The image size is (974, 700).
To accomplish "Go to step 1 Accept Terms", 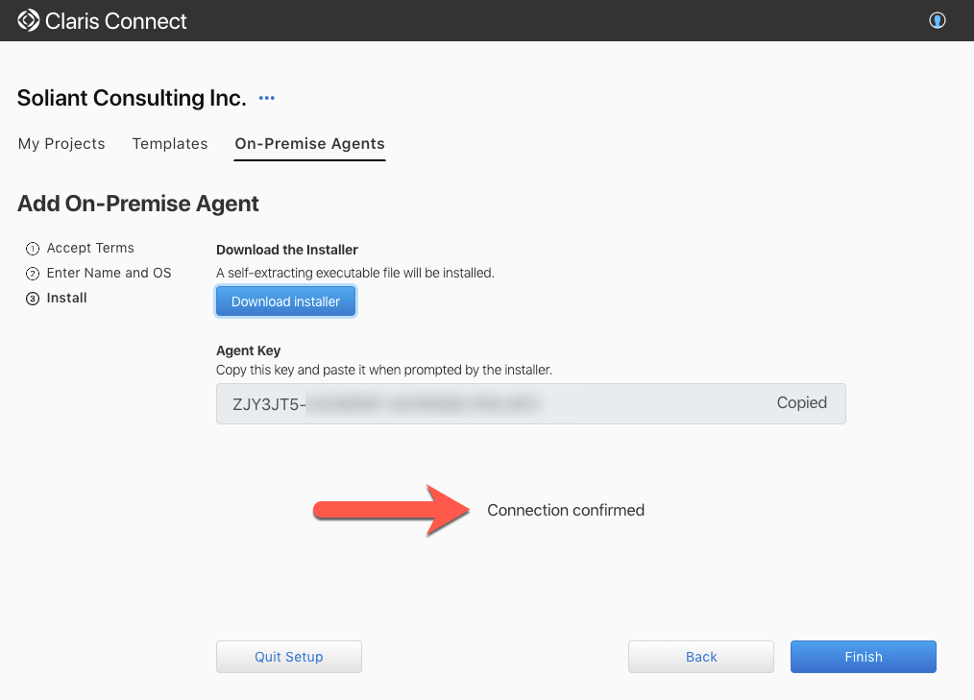I will pos(80,248).
